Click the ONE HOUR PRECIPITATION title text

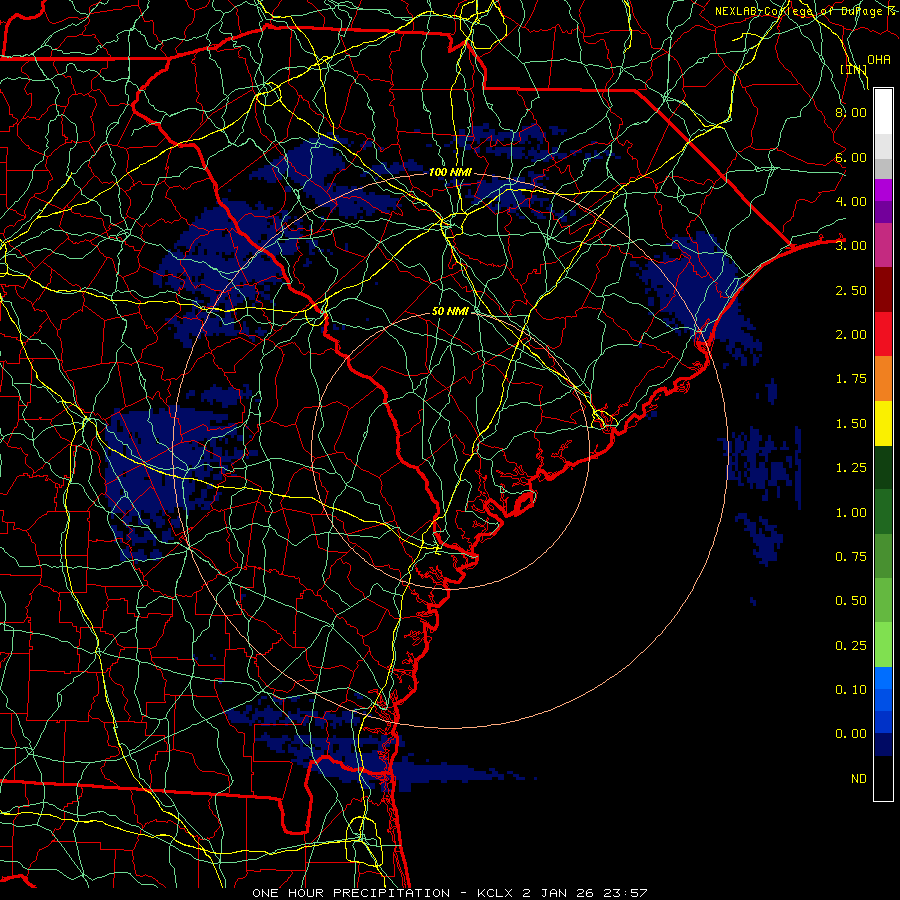351,893
